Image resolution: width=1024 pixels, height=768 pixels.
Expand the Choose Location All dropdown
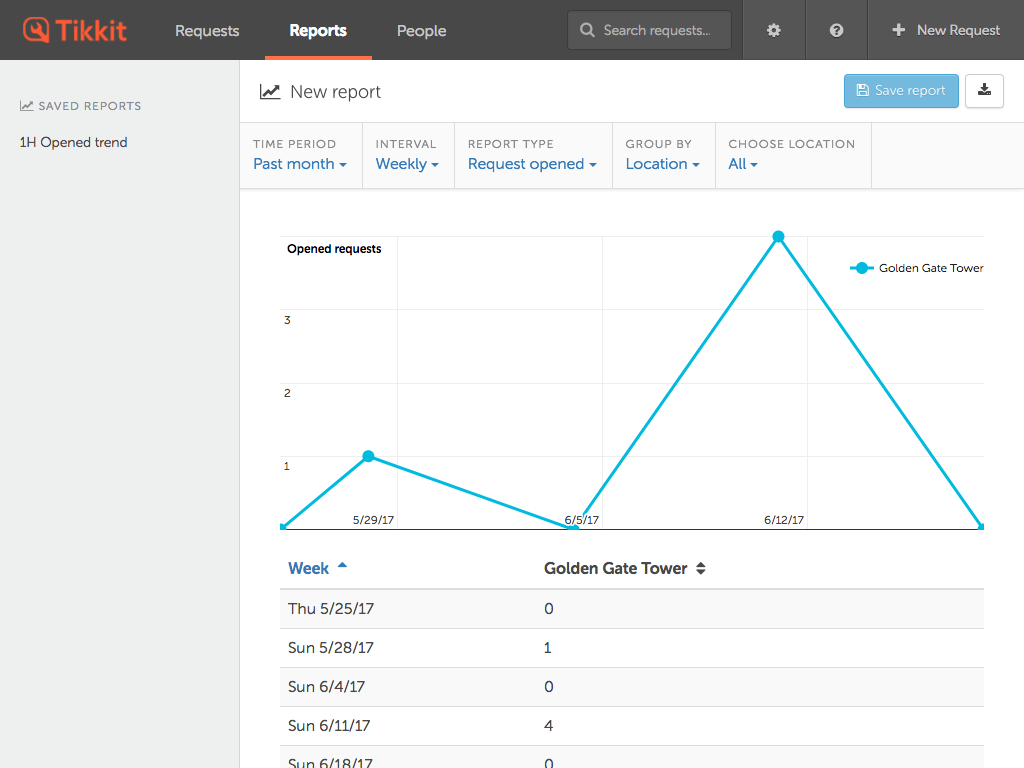tap(742, 164)
